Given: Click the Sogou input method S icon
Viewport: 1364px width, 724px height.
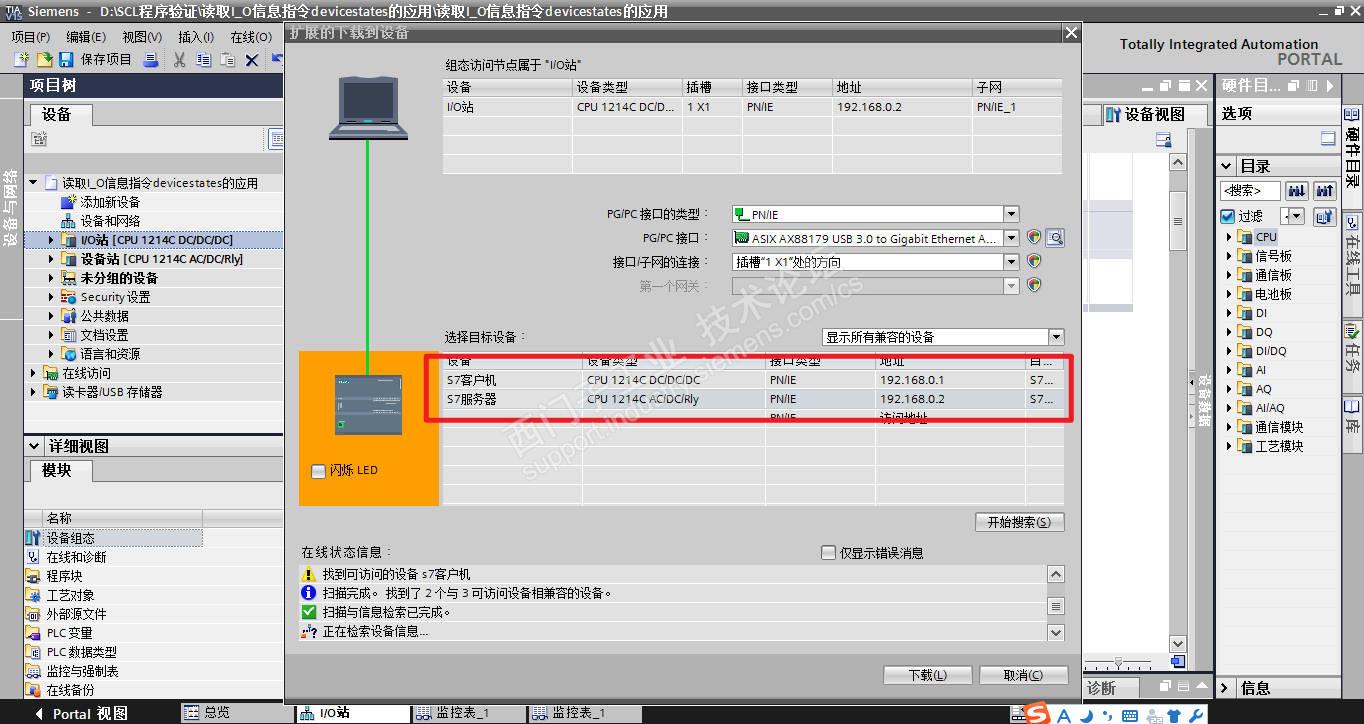Looking at the screenshot, I should click(1038, 714).
